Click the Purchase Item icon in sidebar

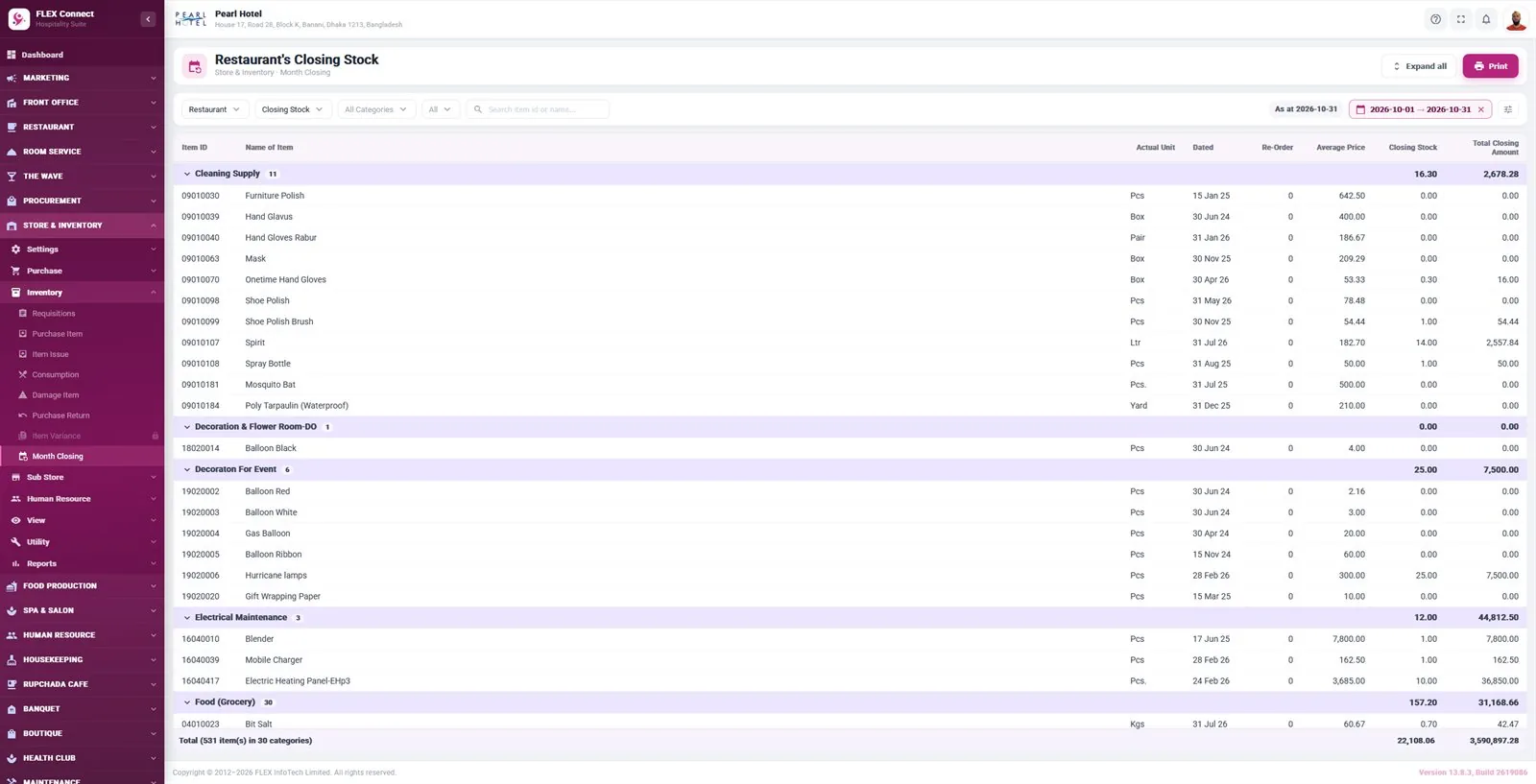click(x=23, y=334)
